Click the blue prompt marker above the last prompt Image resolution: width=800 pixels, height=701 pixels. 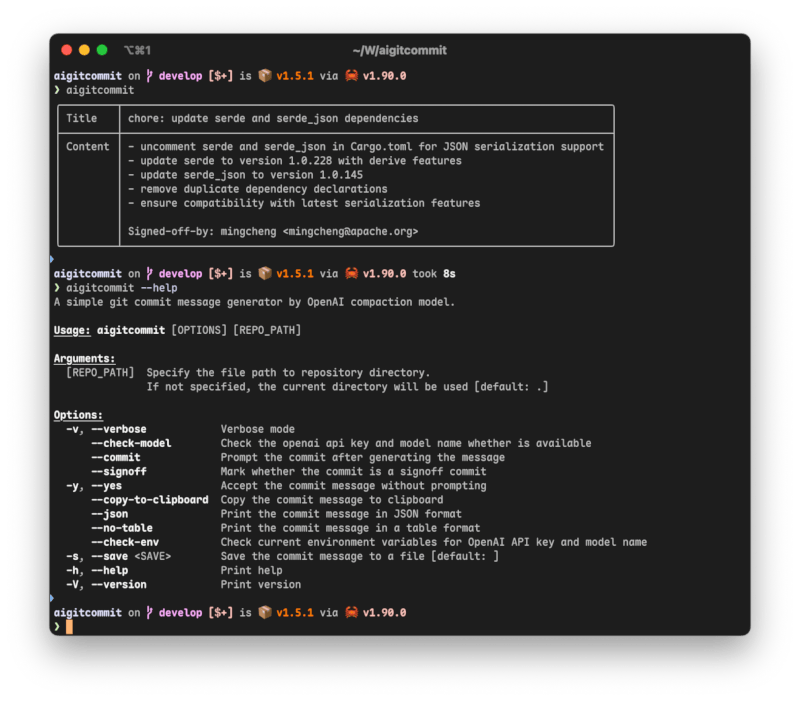52,598
